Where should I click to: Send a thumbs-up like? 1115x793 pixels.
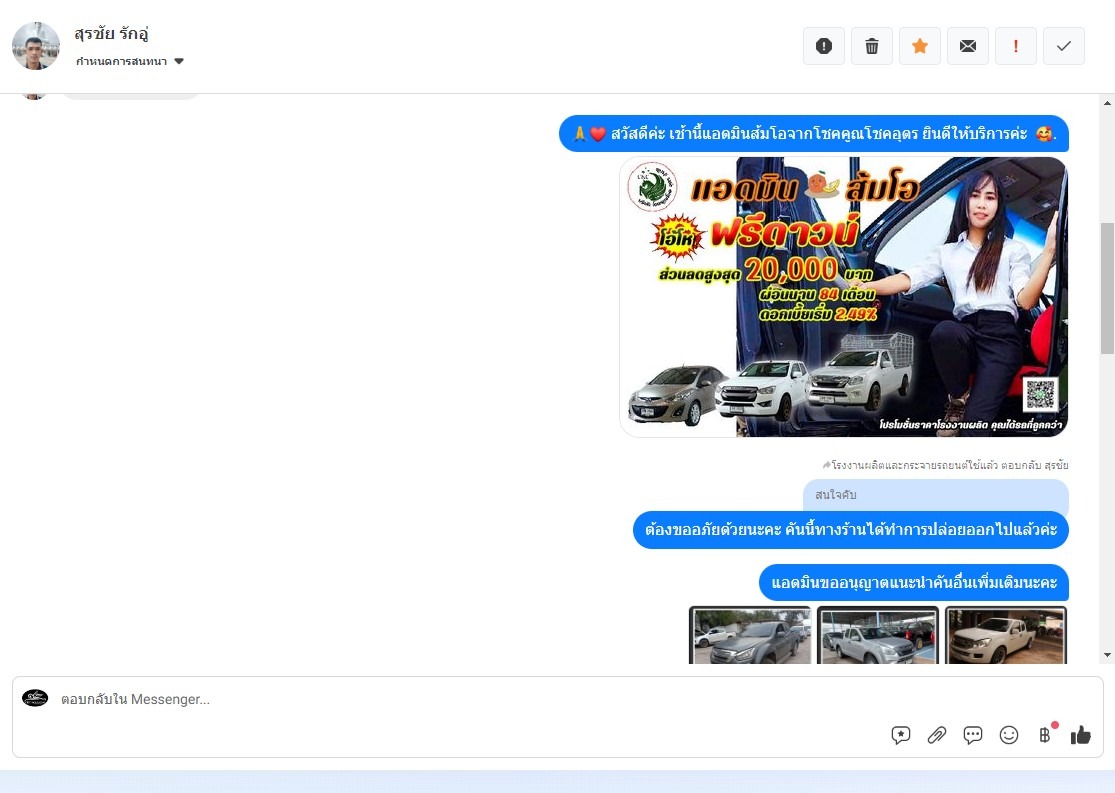(x=1080, y=735)
